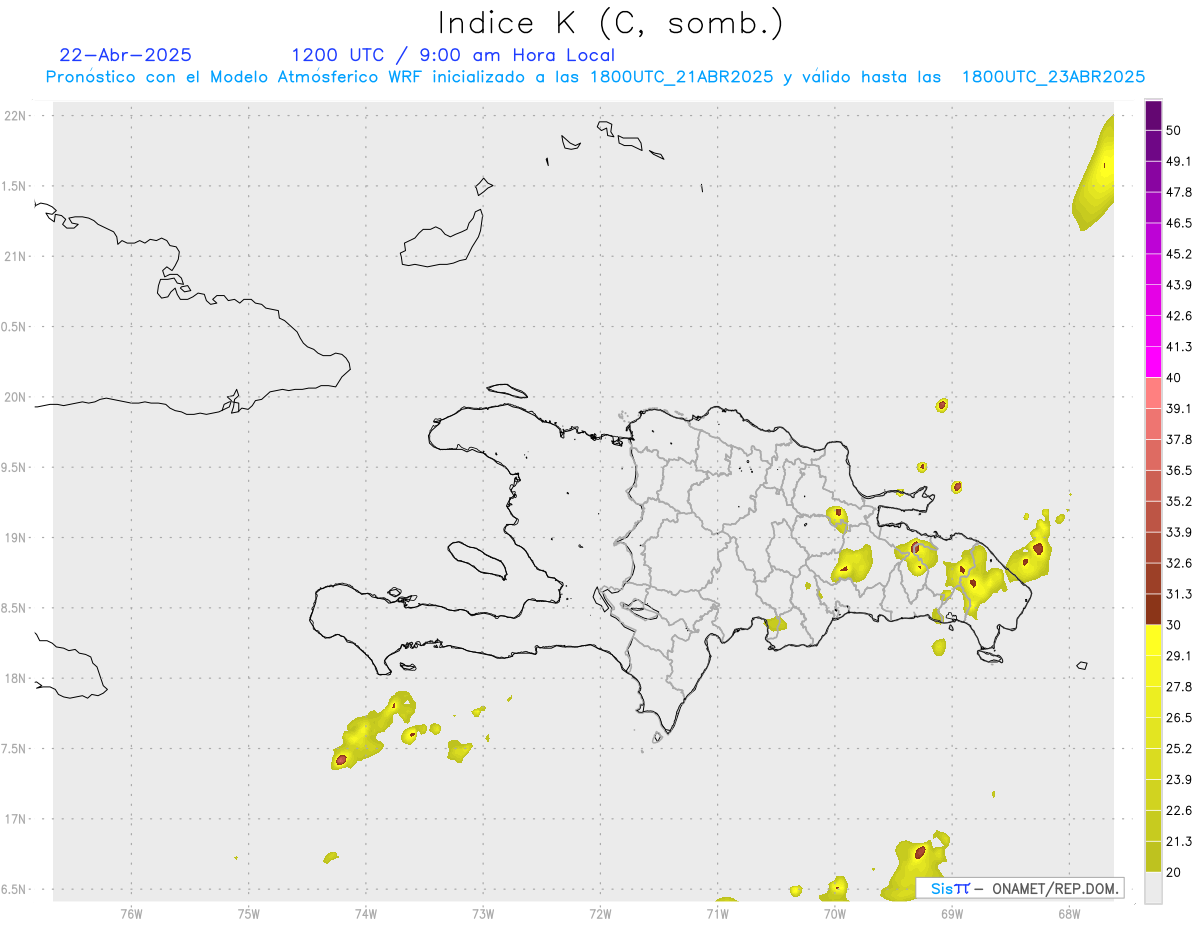Click the colorbar value "39.1"

tap(1179, 409)
